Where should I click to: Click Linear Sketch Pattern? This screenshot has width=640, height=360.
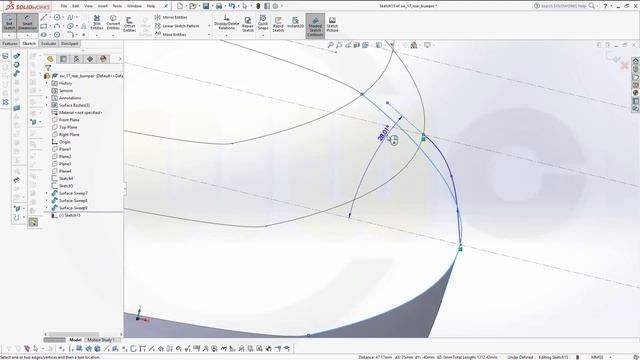coord(177,26)
